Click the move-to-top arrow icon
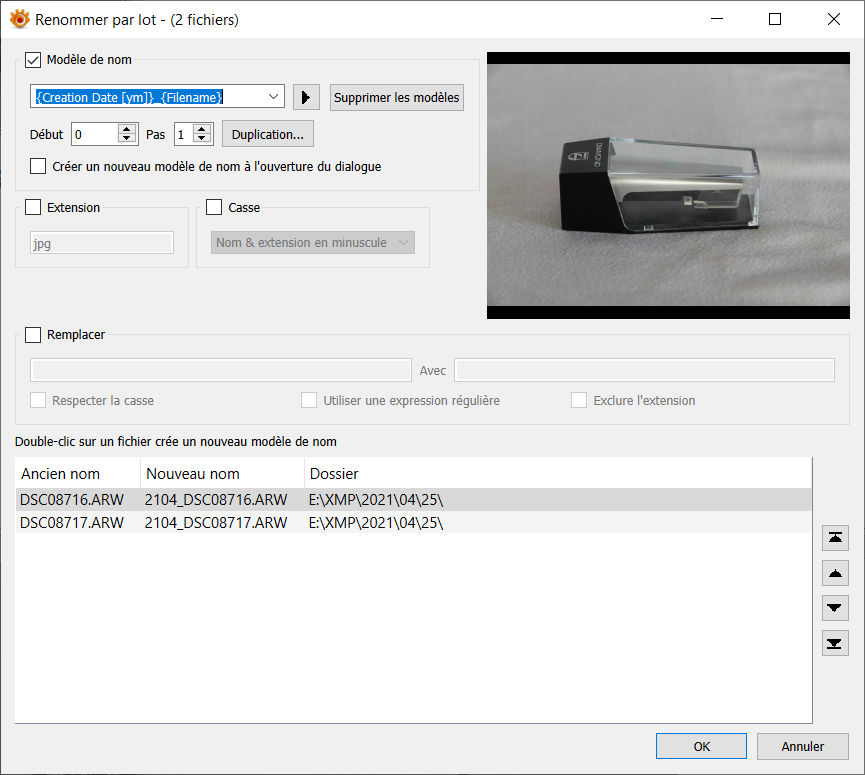Screen dimensions: 865x775 pyautogui.click(x=835, y=538)
